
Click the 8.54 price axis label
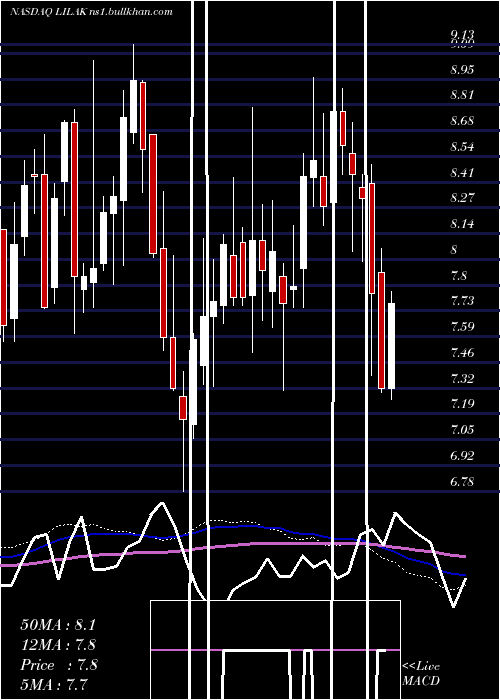pos(462,147)
